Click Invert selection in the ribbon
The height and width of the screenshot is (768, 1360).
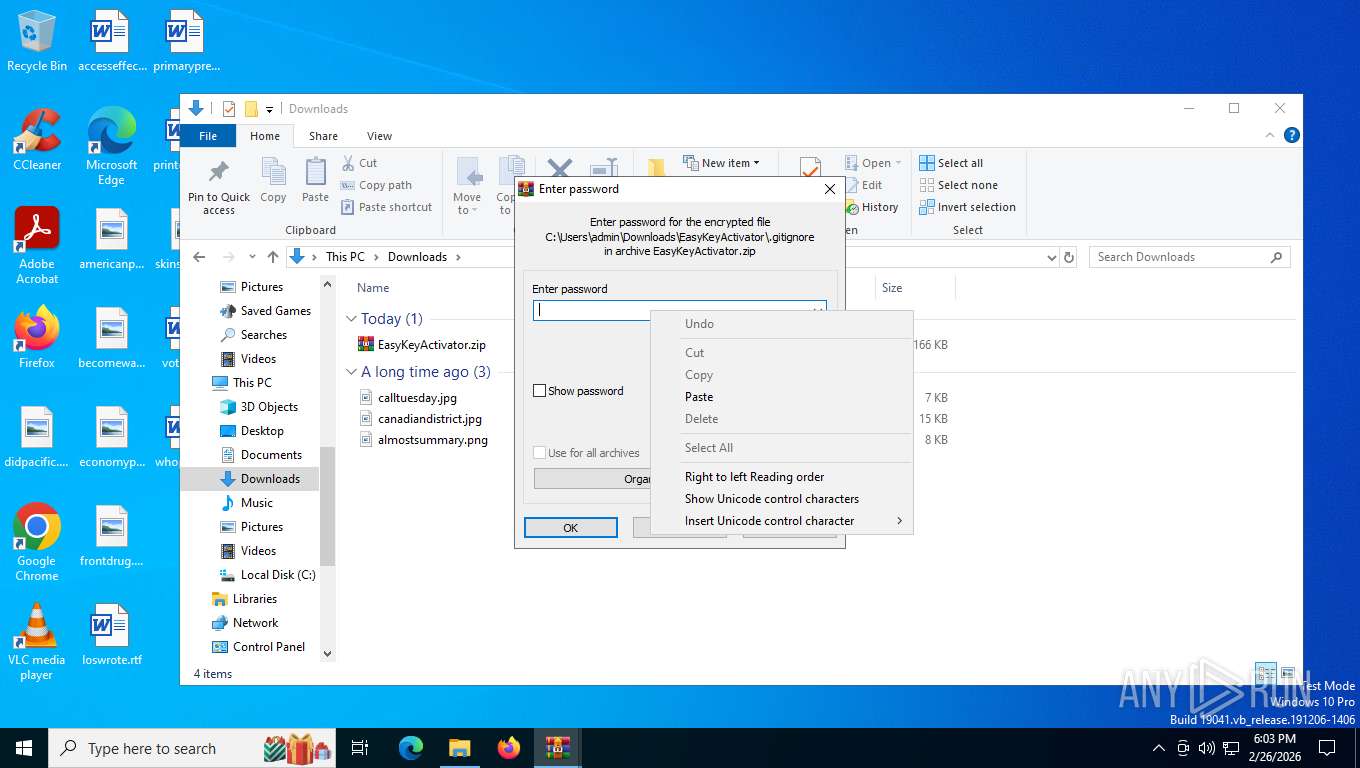coord(967,207)
